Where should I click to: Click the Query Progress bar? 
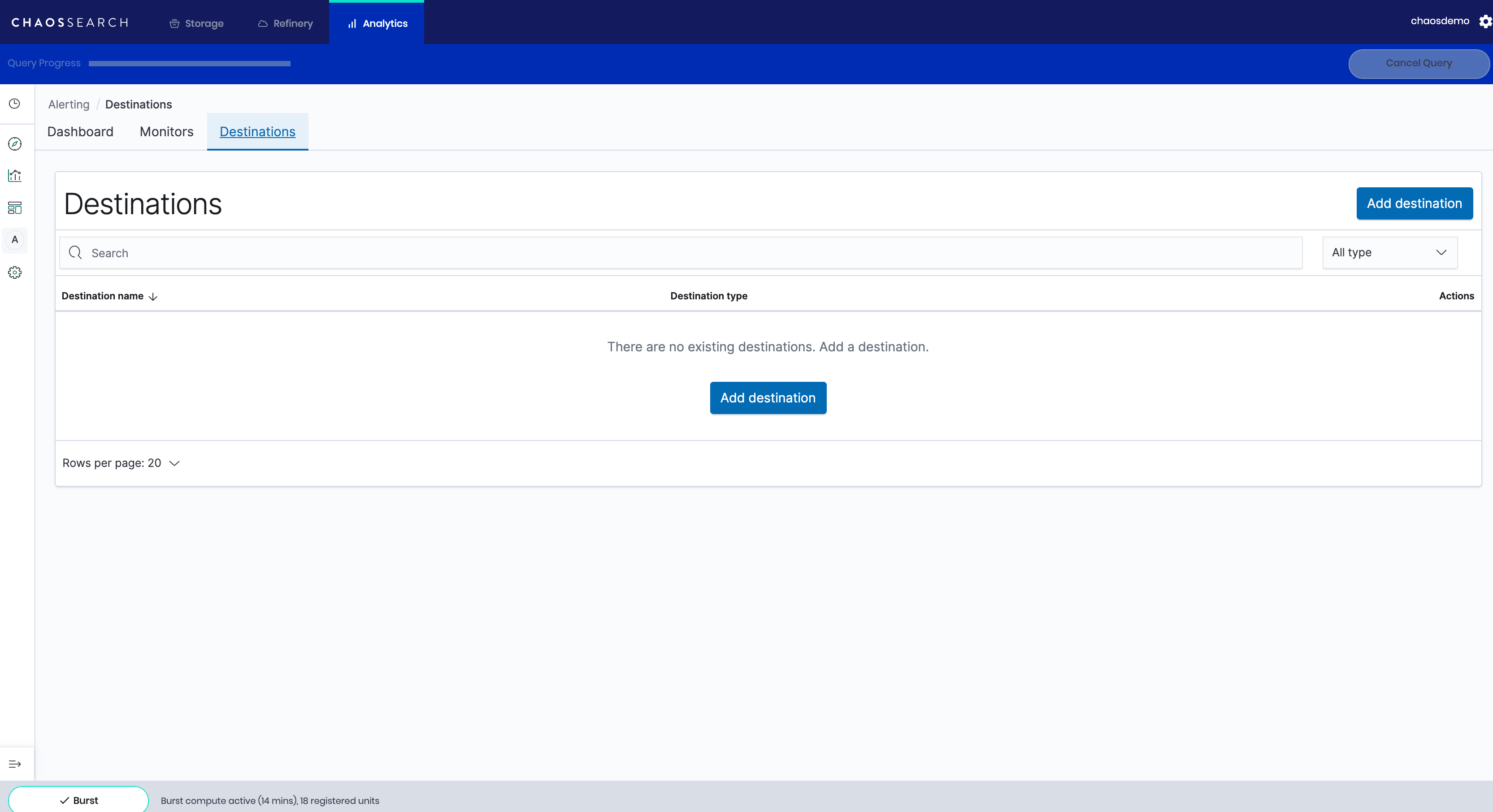pyautogui.click(x=190, y=64)
